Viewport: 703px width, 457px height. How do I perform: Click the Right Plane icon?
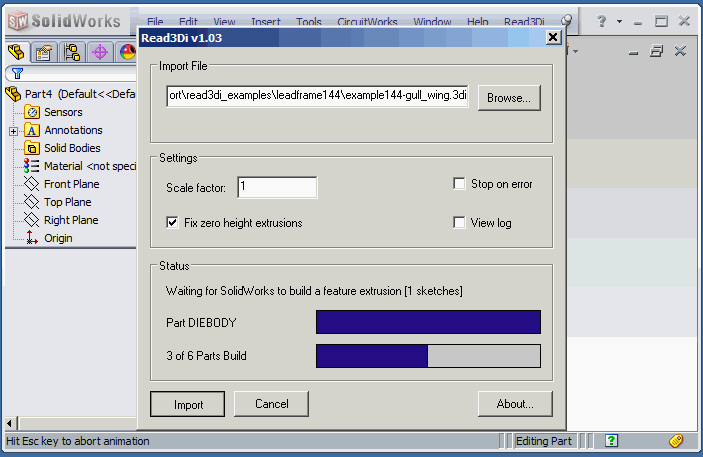(x=31, y=220)
